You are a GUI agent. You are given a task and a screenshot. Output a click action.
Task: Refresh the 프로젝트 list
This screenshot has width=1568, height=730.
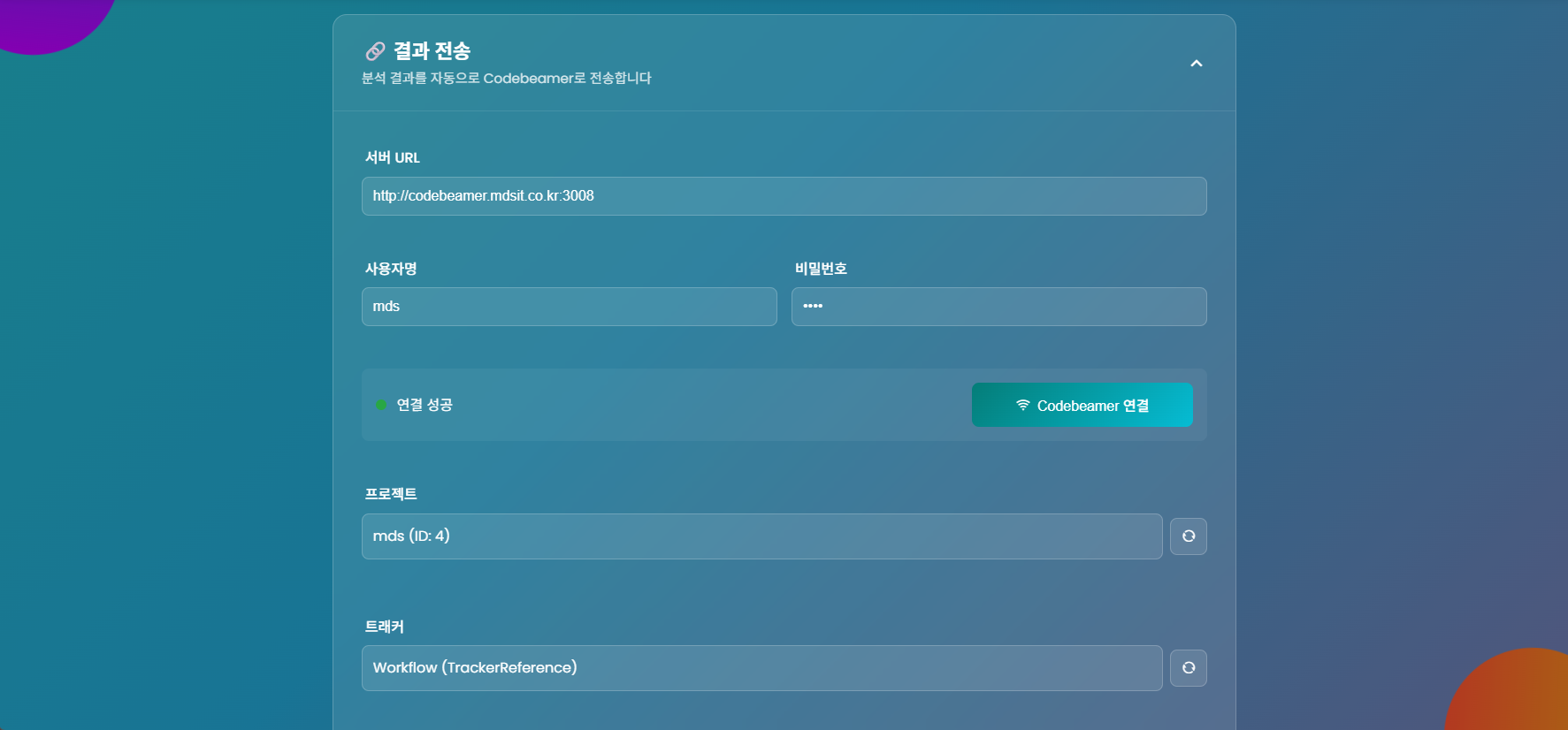(1188, 536)
